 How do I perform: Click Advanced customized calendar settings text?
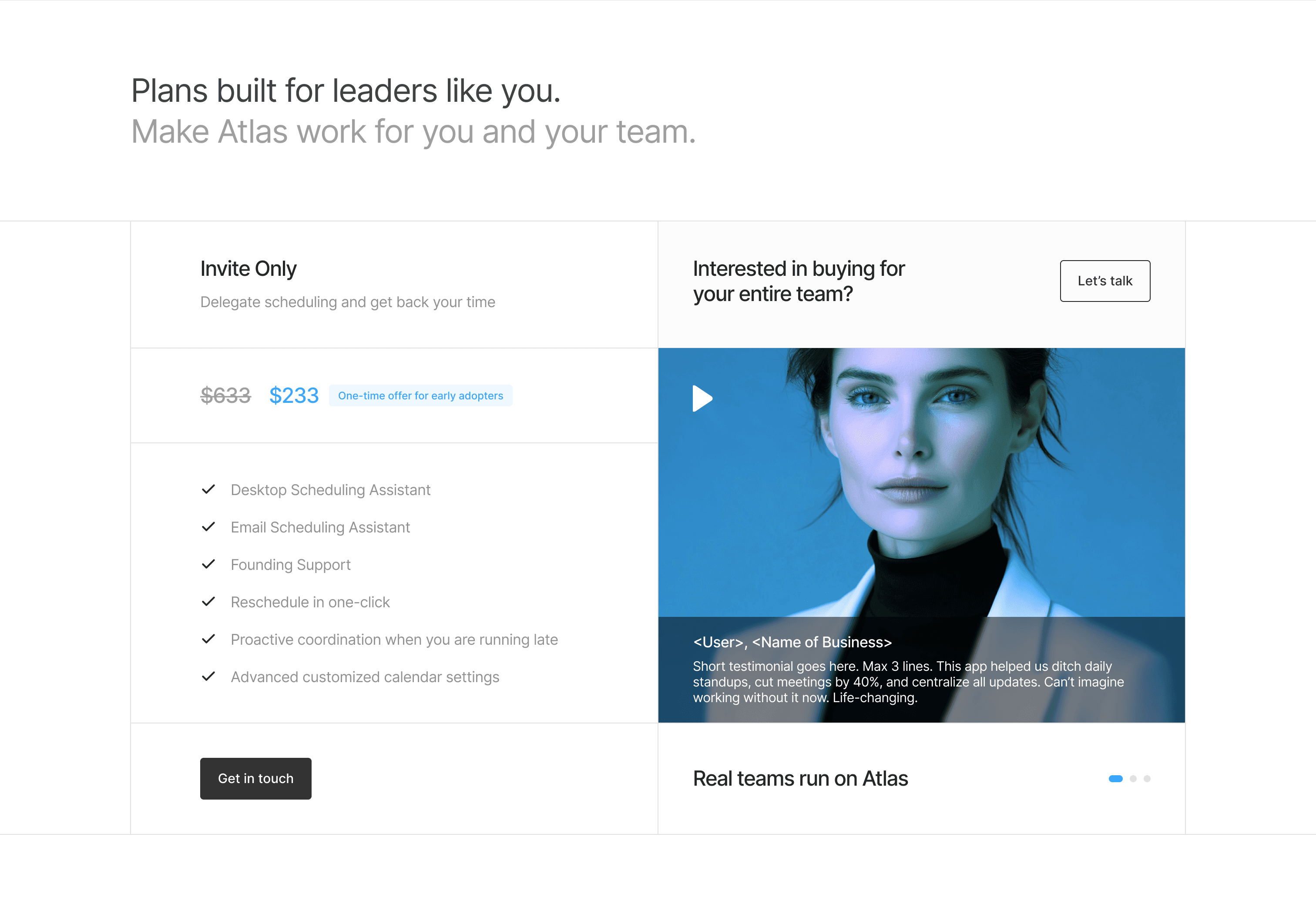coord(365,677)
